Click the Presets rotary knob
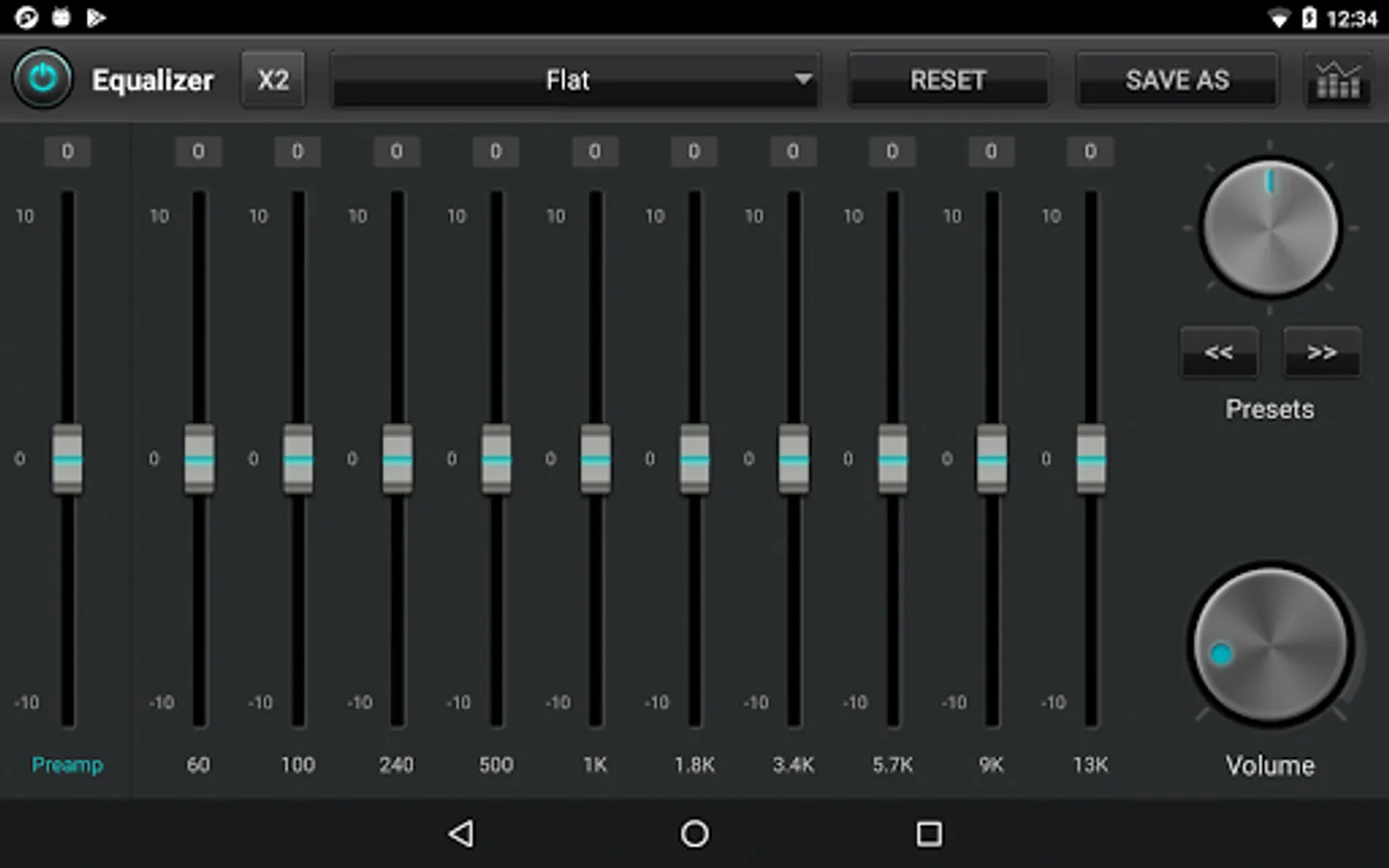 point(1269,229)
